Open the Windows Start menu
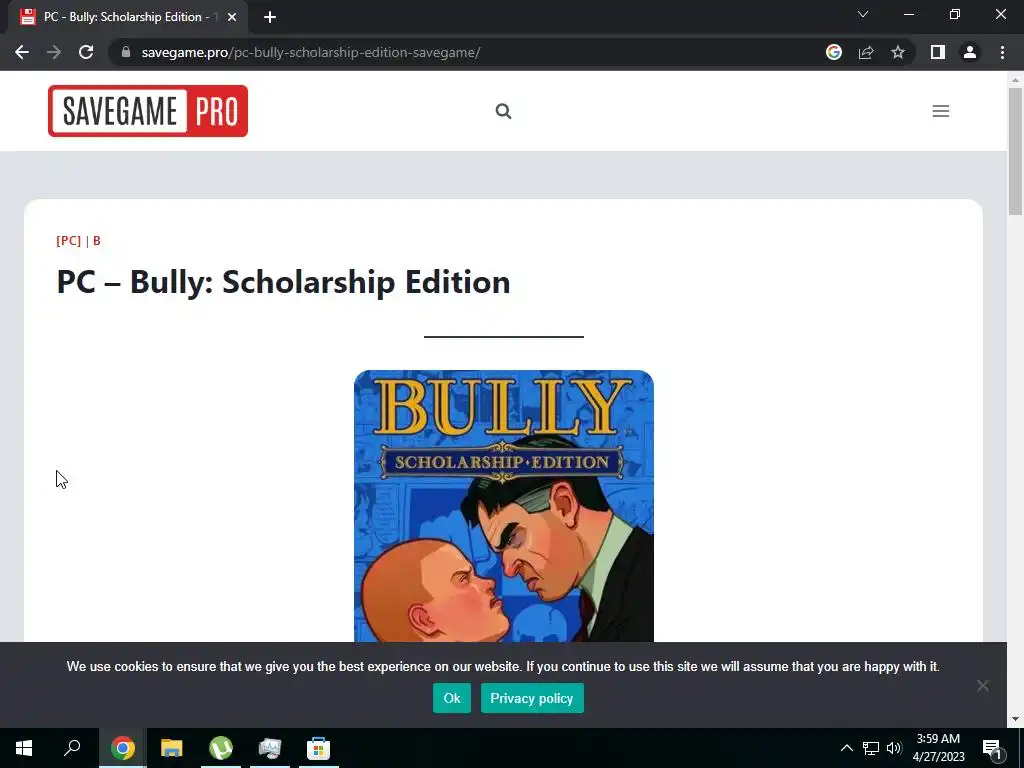1024x768 pixels. tap(24, 748)
